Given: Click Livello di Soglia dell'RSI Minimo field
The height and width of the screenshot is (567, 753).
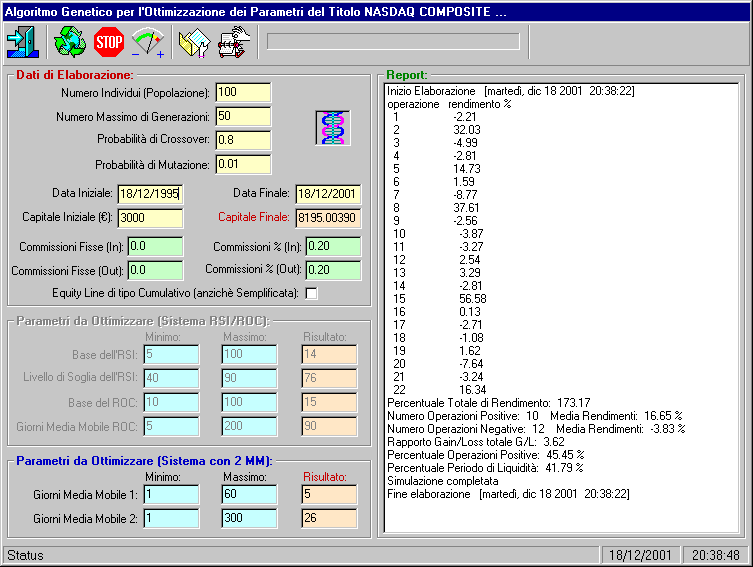Looking at the screenshot, I should [171, 378].
